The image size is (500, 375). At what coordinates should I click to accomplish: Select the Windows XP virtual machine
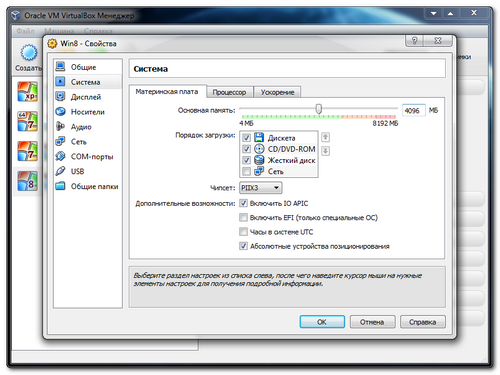27,92
